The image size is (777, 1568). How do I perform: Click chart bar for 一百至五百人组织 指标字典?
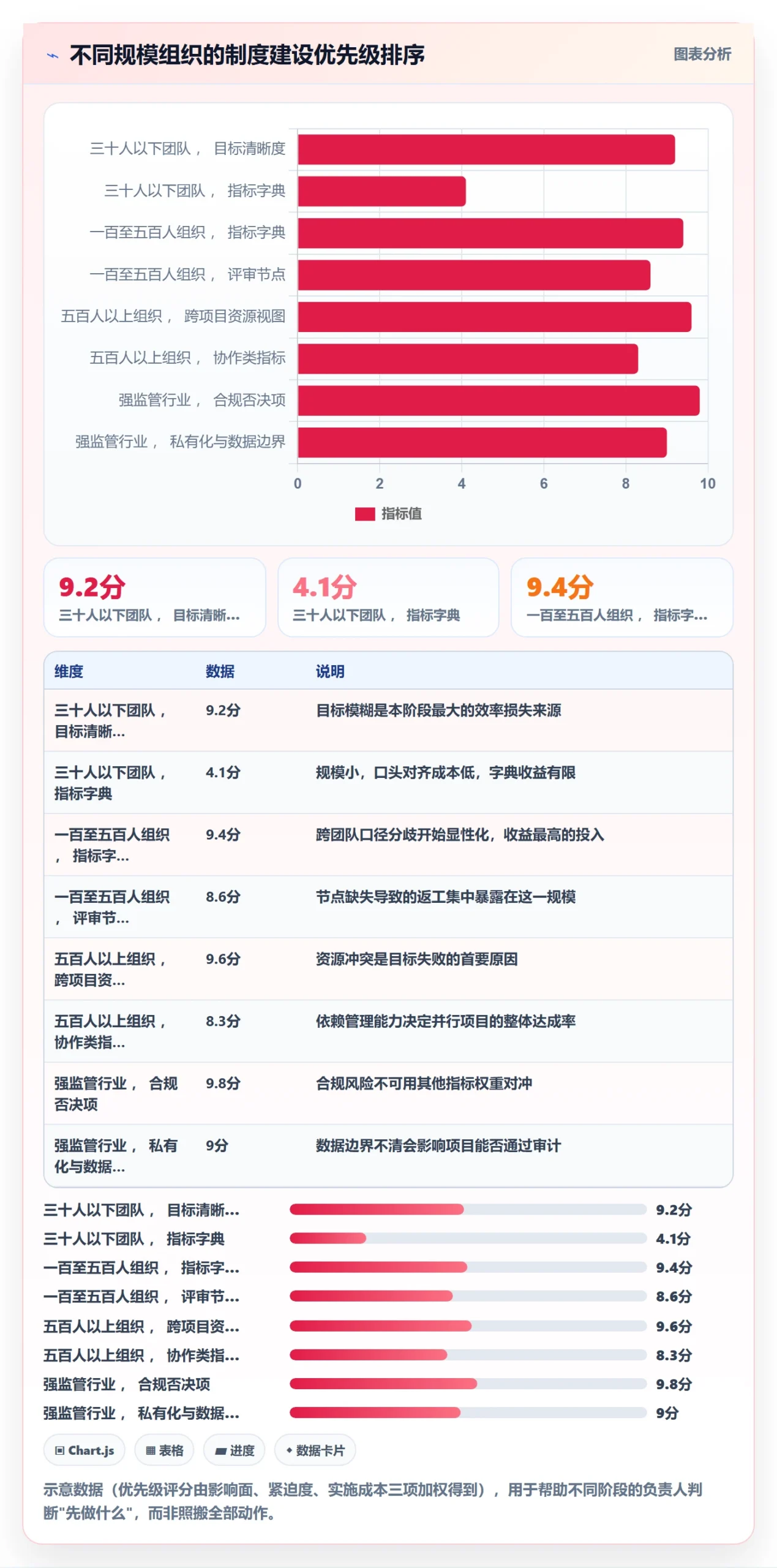tap(490, 233)
